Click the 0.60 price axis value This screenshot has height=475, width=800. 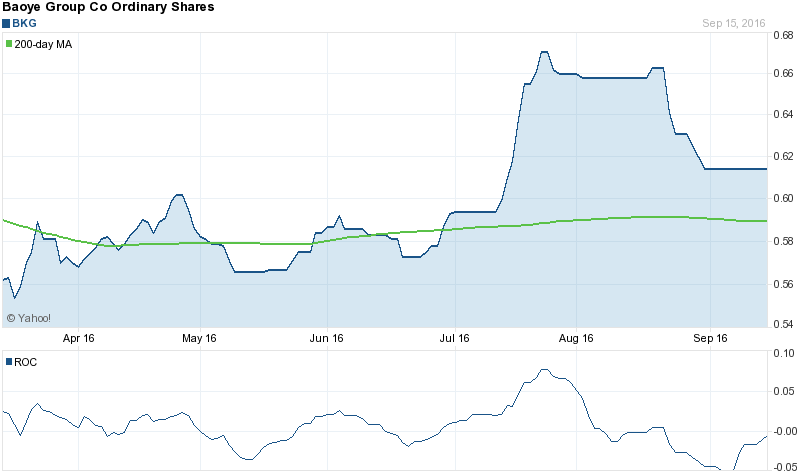tap(784, 198)
